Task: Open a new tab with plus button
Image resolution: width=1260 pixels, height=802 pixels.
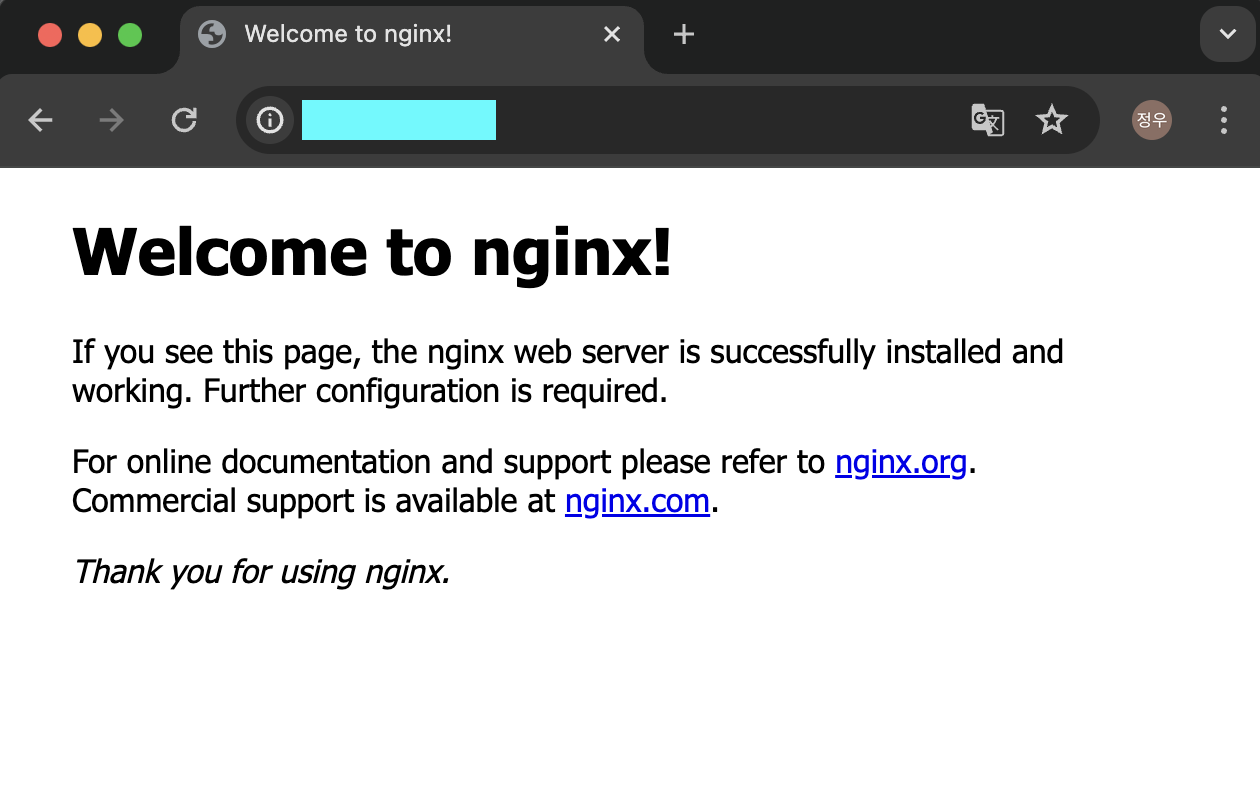Action: click(x=683, y=35)
